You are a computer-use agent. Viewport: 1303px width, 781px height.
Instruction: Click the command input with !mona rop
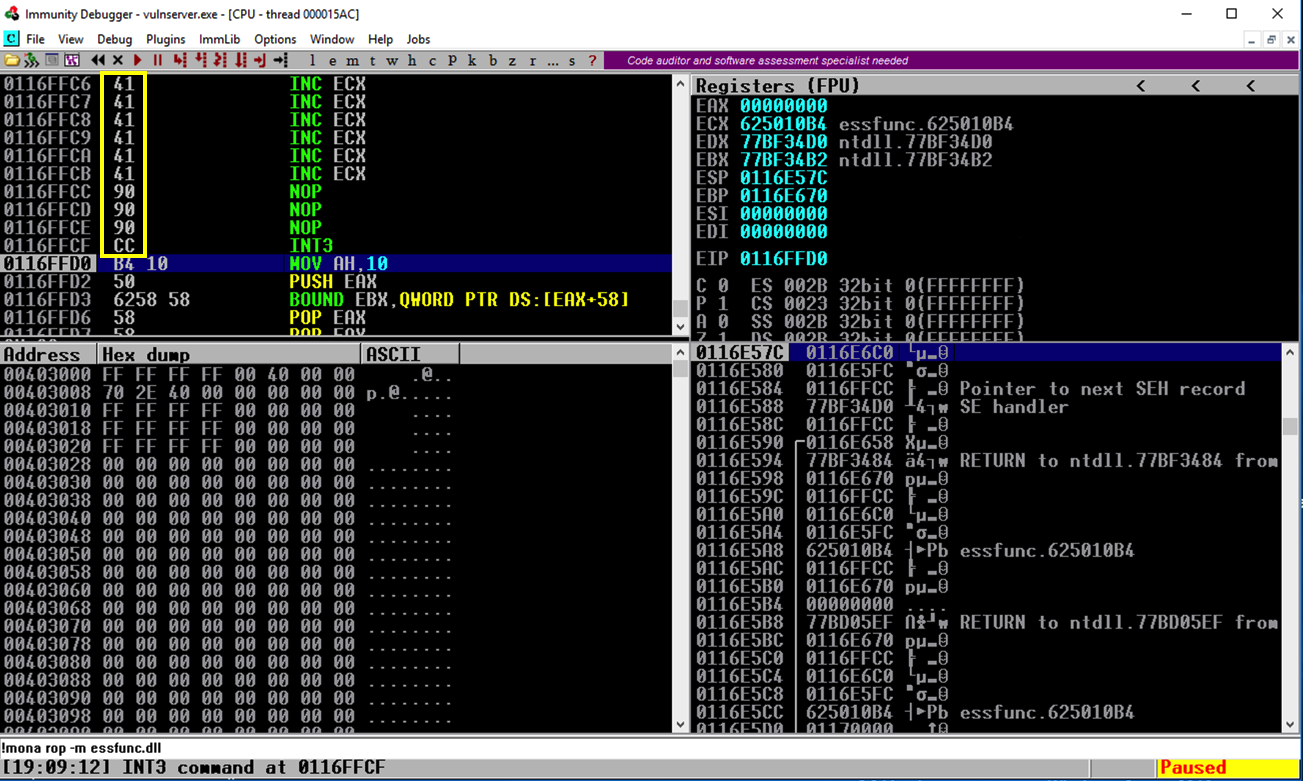[x=651, y=748]
